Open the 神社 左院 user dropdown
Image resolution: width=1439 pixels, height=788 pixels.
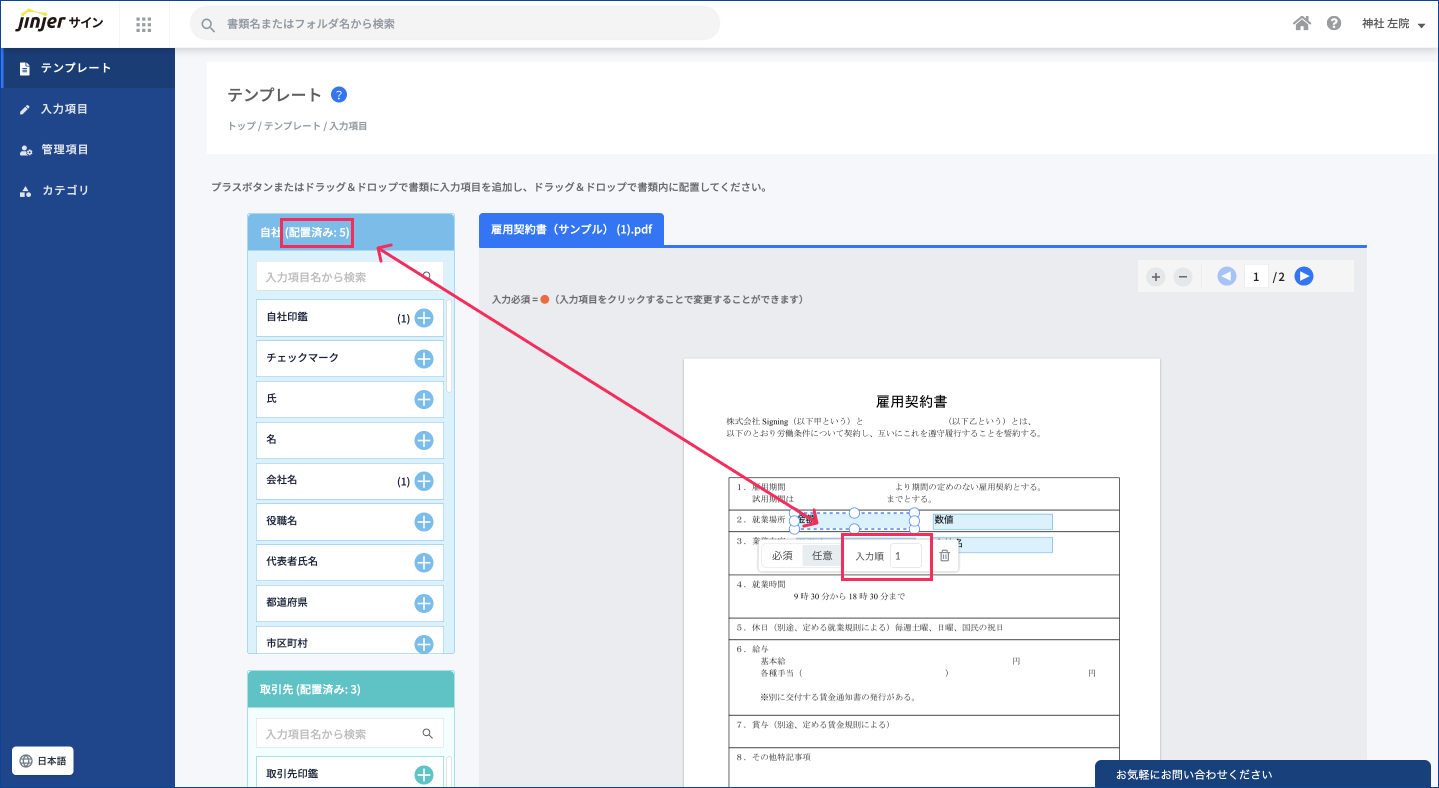point(1393,24)
